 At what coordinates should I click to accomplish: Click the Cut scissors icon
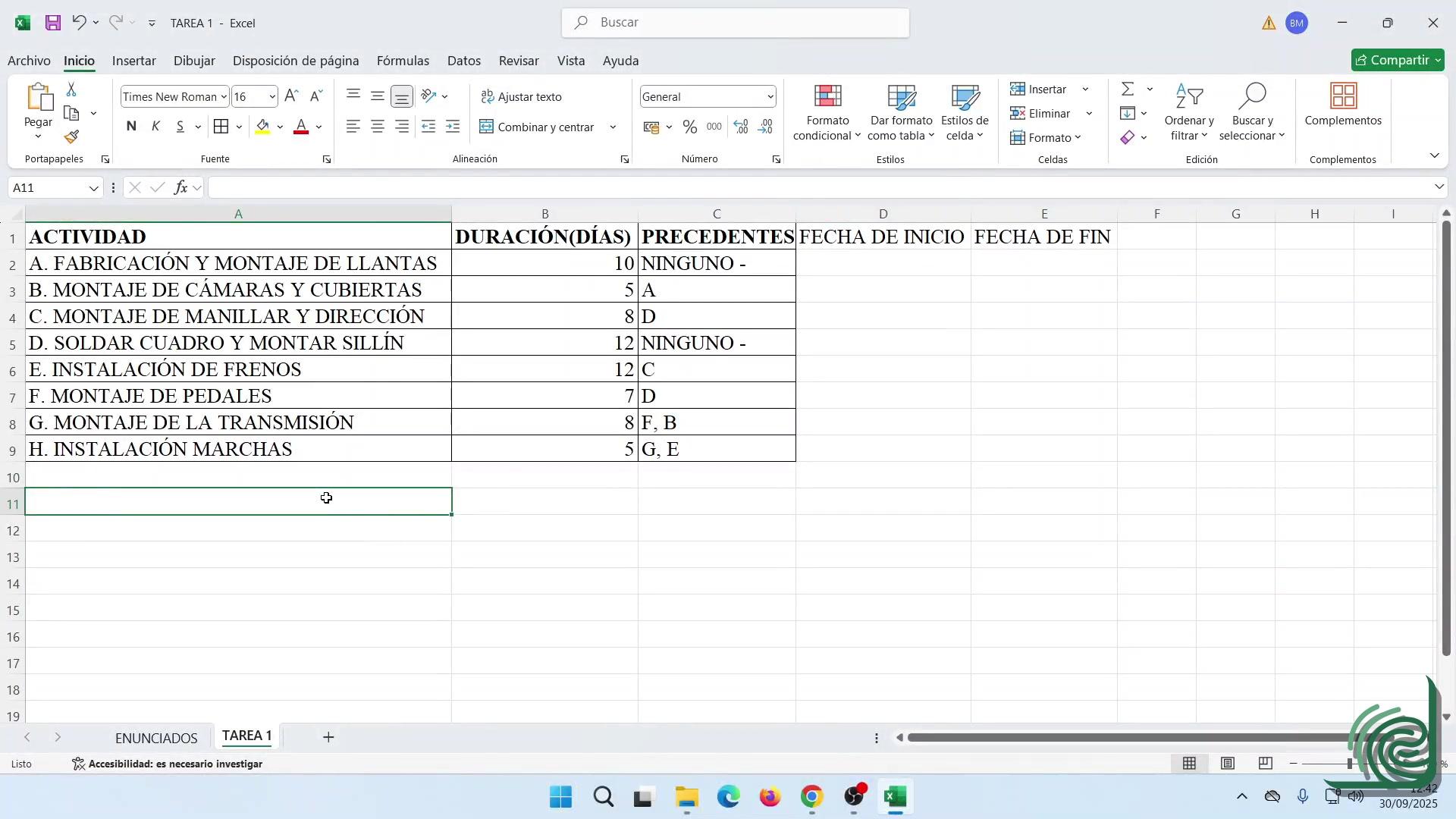tap(71, 89)
